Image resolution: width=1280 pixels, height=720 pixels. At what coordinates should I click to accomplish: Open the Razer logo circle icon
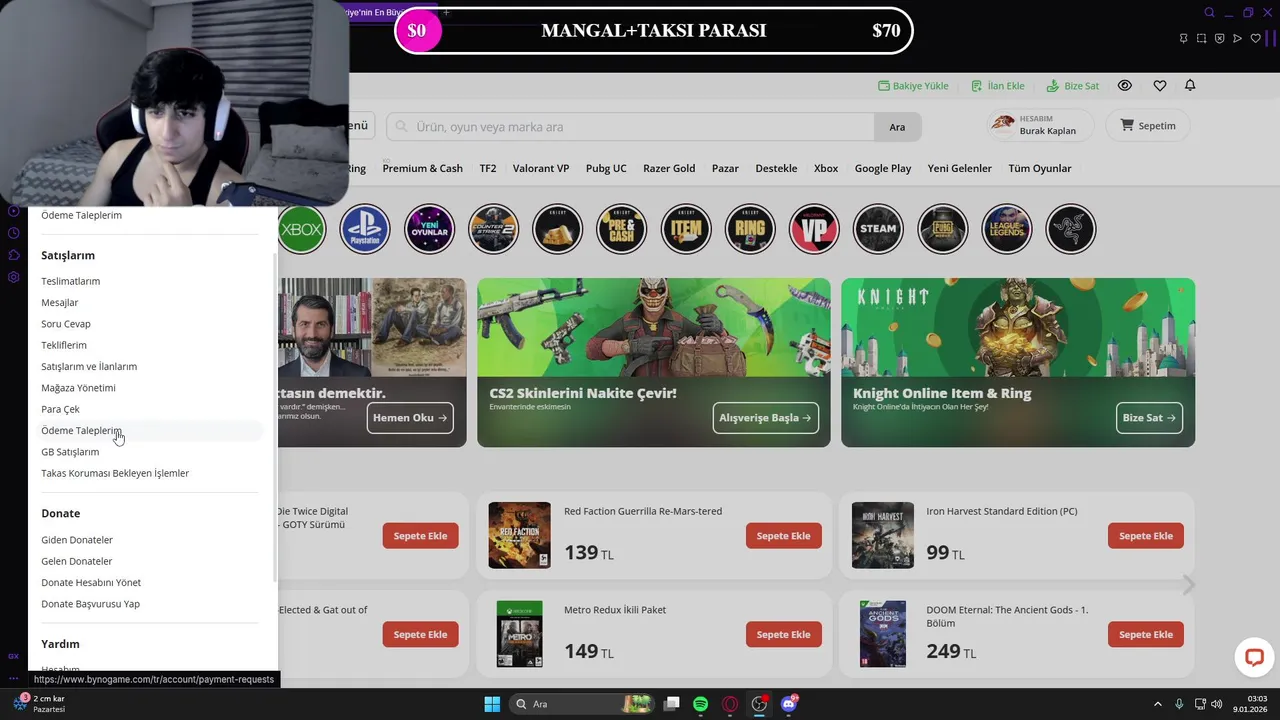[1070, 229]
